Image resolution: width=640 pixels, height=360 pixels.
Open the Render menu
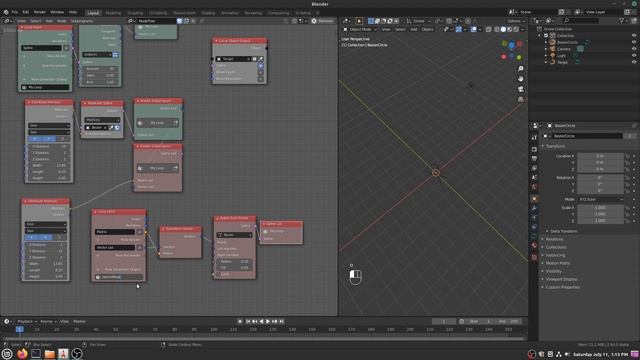40,12
